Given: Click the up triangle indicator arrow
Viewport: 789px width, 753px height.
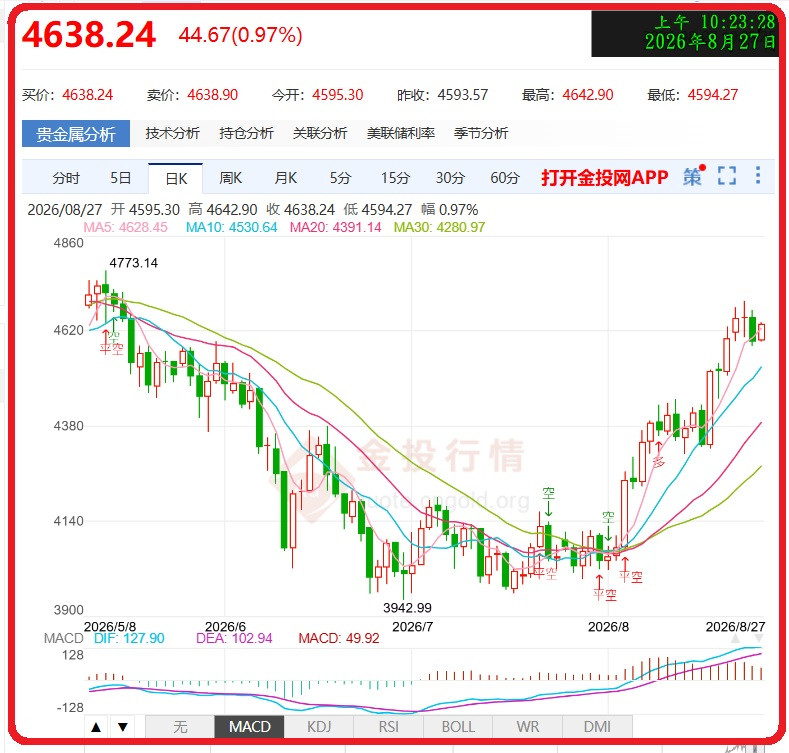Looking at the screenshot, I should coord(96,727).
